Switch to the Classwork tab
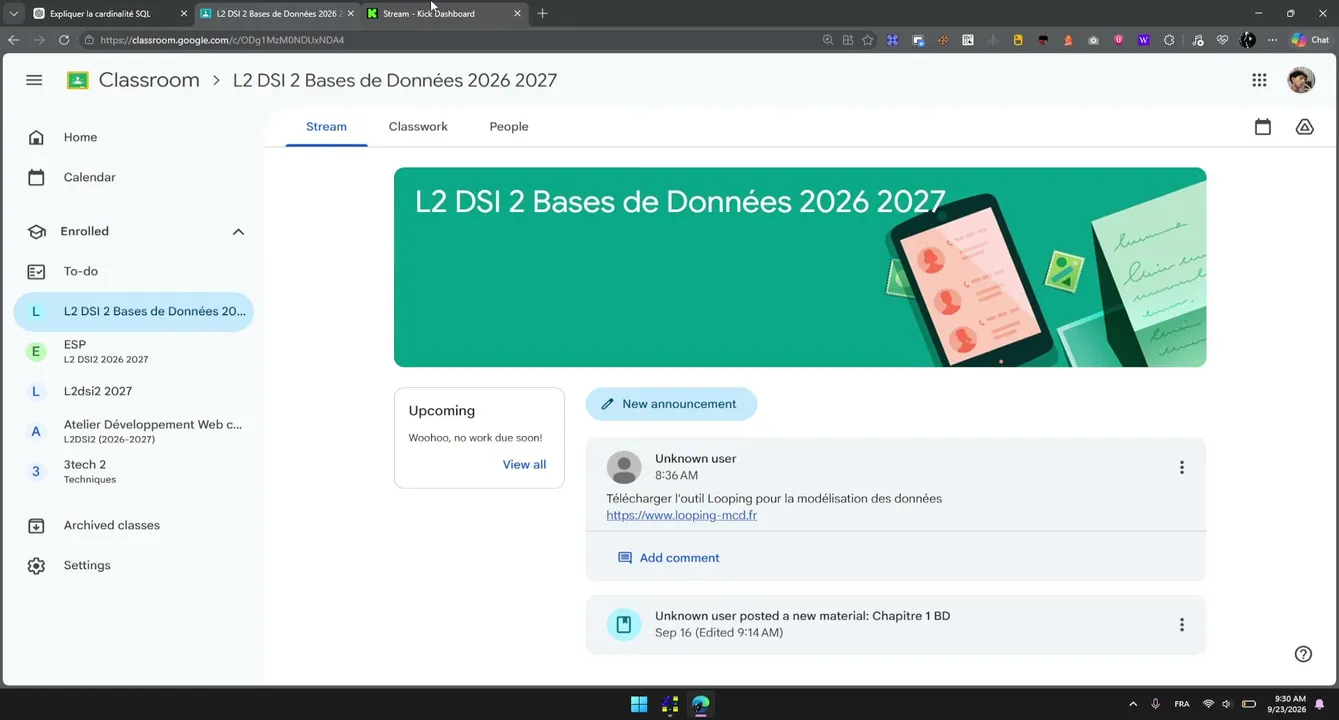The width and height of the screenshot is (1339, 720). [418, 127]
